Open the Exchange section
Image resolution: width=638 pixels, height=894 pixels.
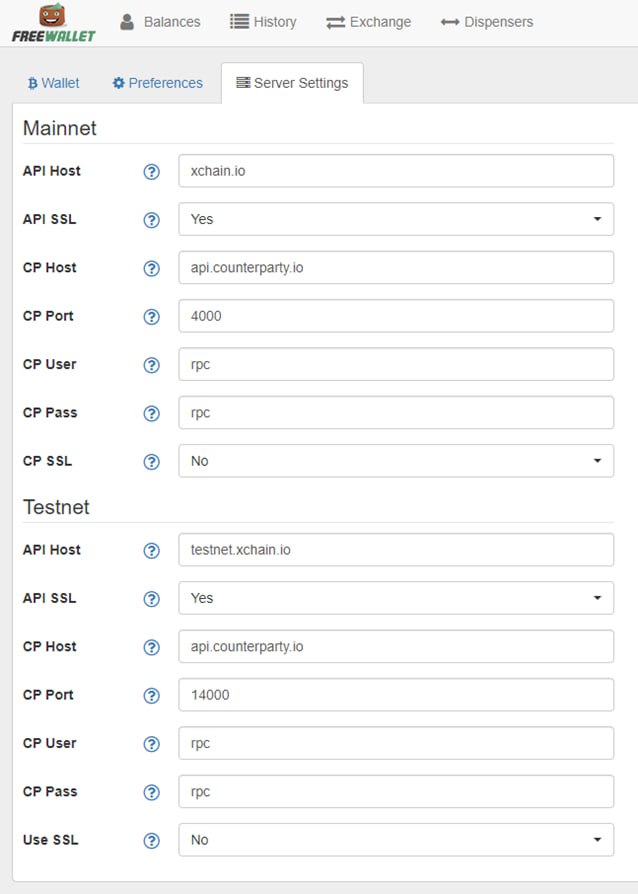coord(368,22)
